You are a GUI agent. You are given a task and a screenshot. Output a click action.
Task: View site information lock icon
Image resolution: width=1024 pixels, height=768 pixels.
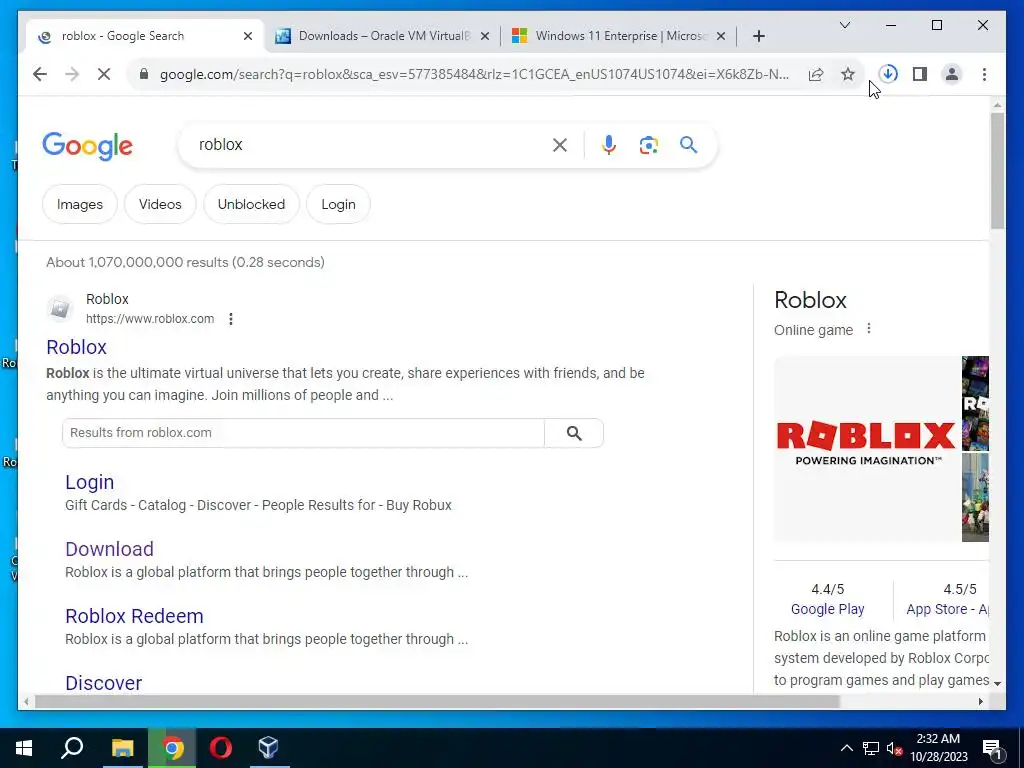point(144,74)
